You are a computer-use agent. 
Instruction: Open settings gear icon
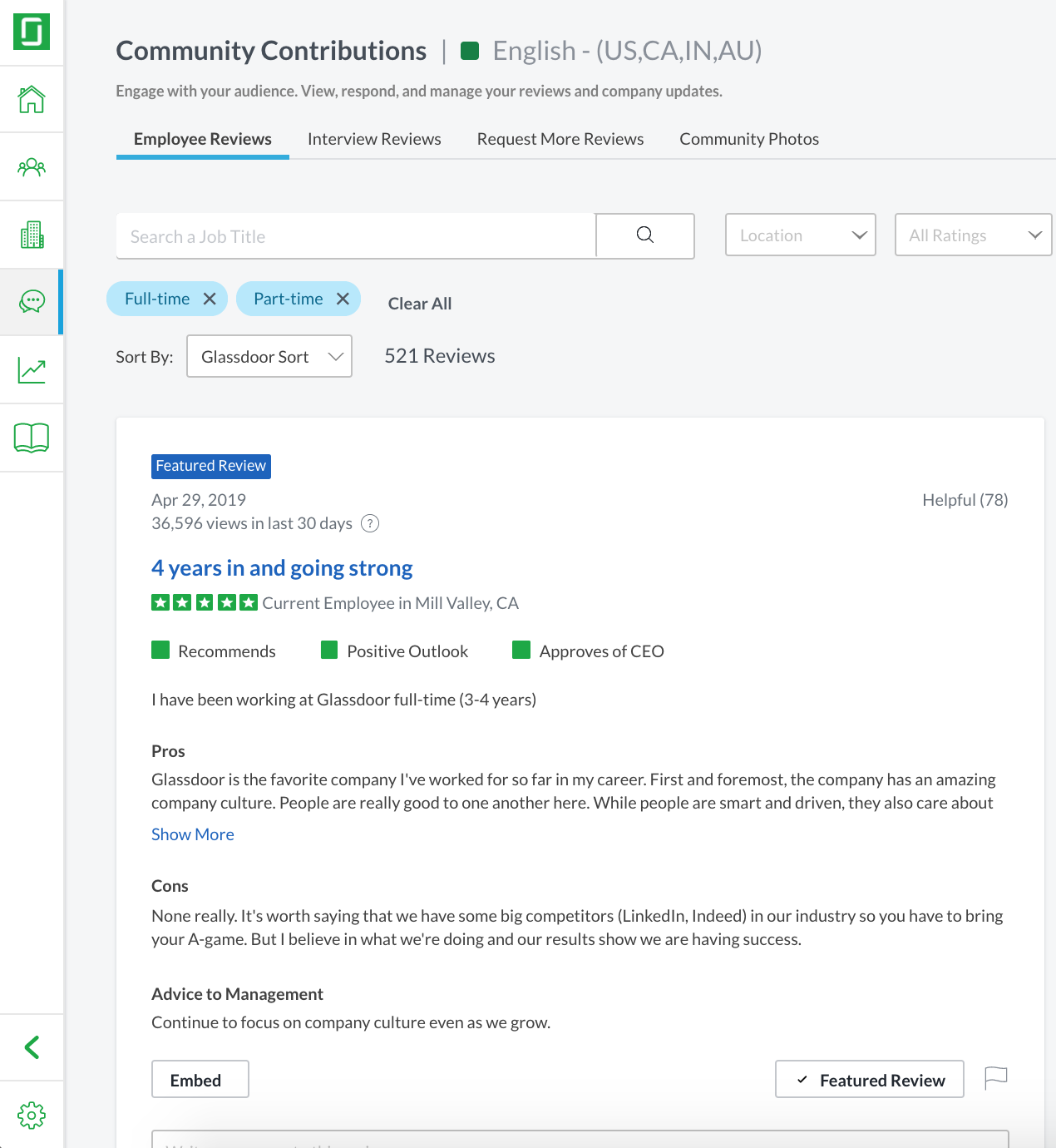click(x=32, y=1116)
